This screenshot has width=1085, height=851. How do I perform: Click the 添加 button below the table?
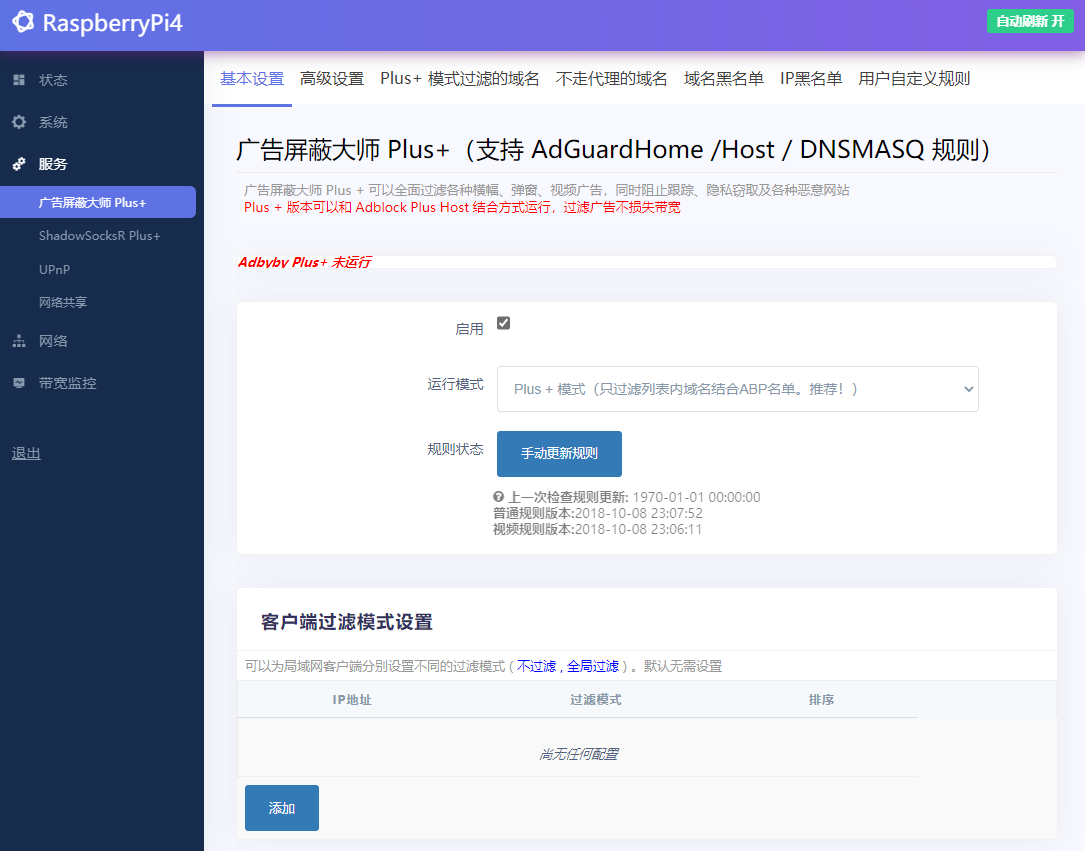(281, 807)
